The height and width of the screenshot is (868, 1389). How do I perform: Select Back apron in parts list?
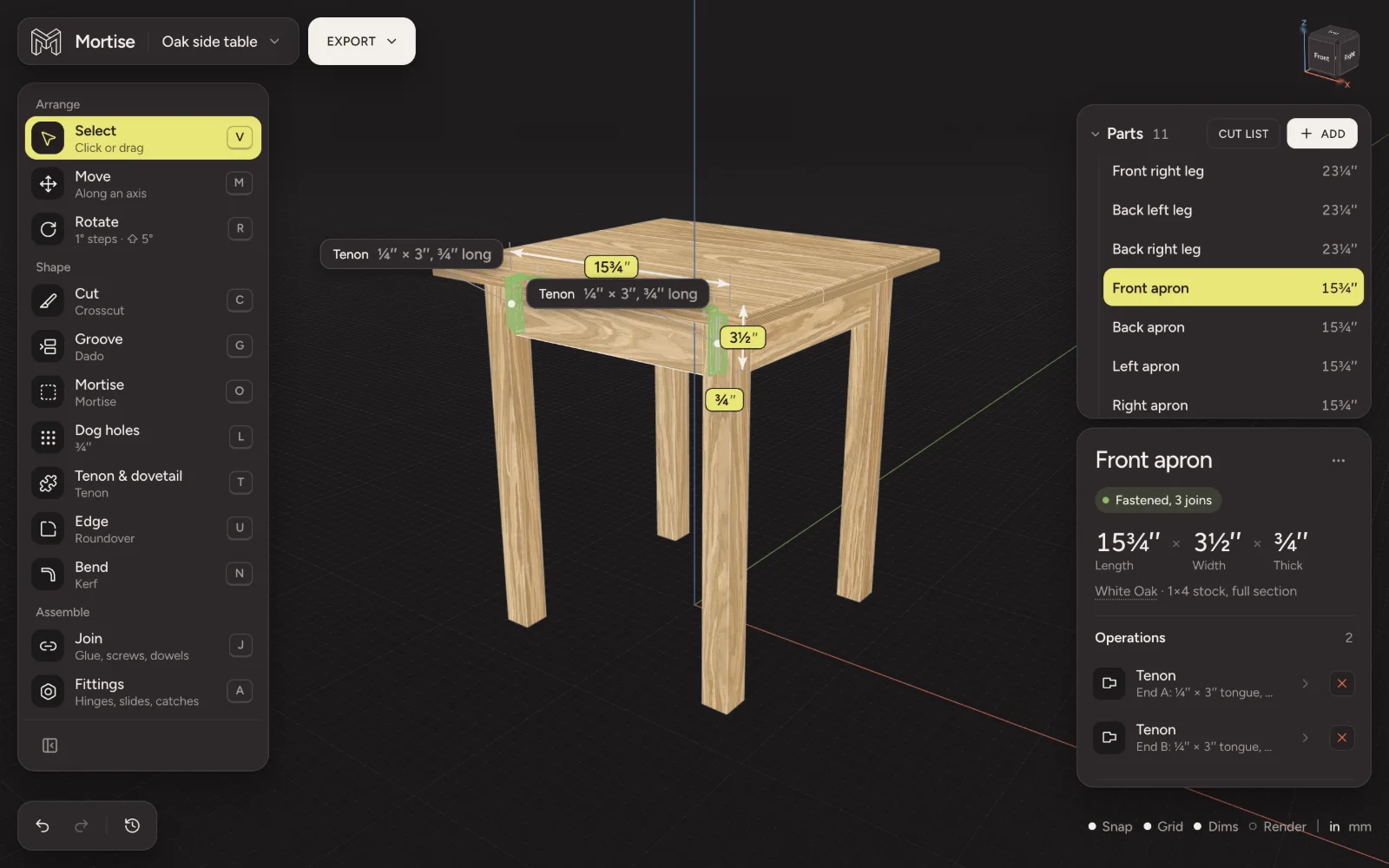(x=1233, y=327)
